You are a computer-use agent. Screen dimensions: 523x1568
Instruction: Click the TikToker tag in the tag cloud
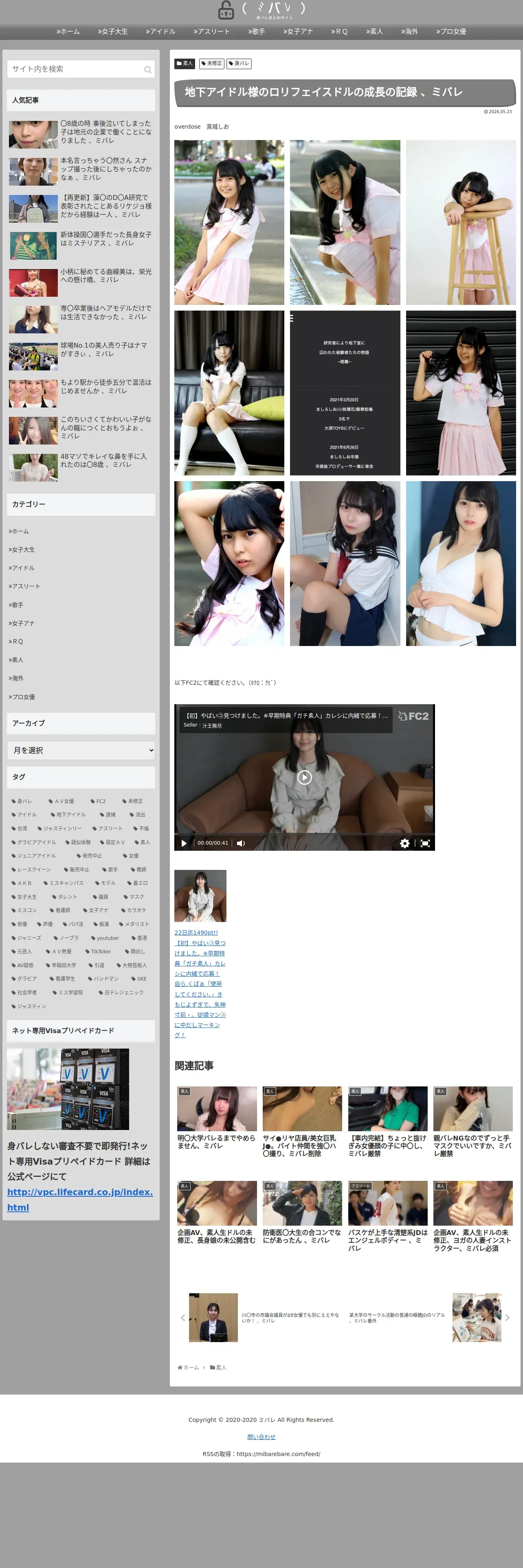98,951
